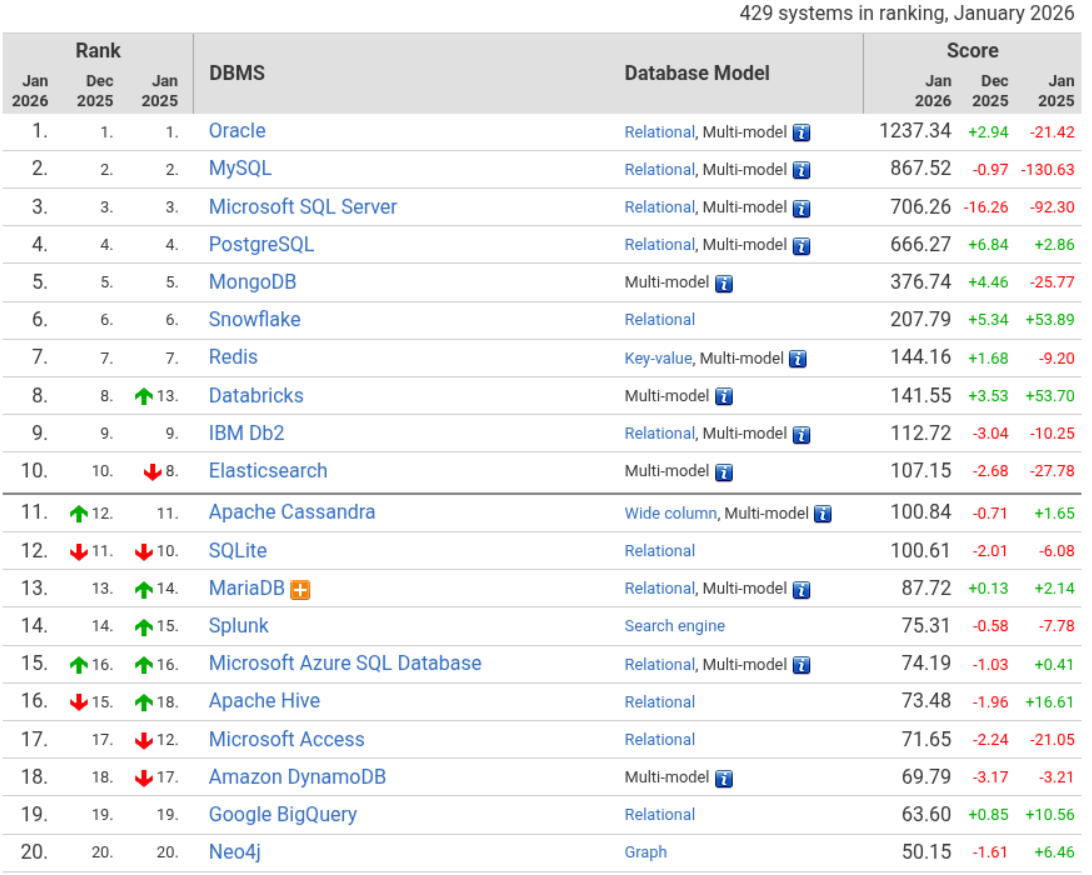Open the Snowflake link
The height and width of the screenshot is (875, 1092).
pyautogui.click(x=255, y=320)
